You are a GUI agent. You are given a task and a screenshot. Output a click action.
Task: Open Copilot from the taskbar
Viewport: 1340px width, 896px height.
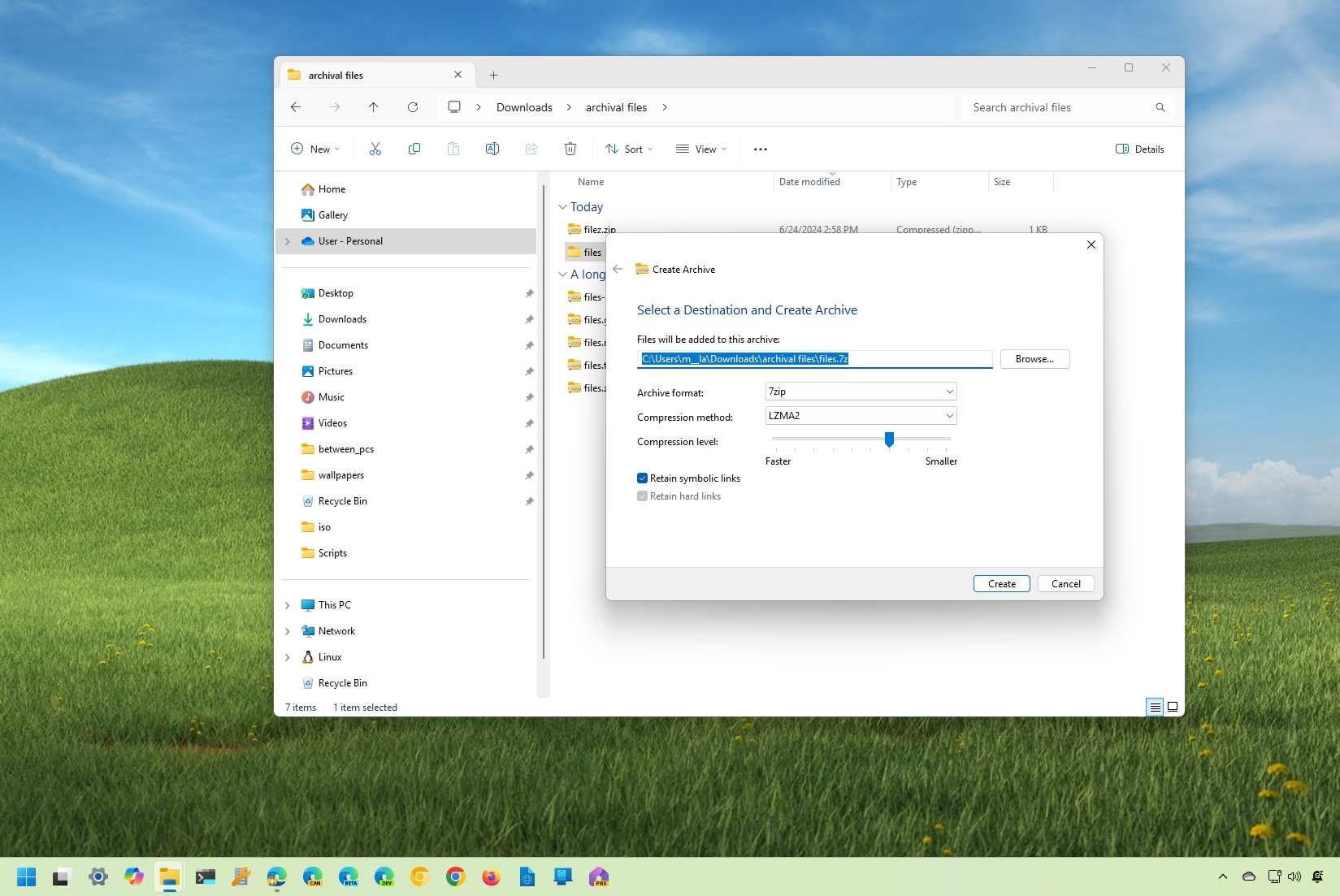point(134,877)
